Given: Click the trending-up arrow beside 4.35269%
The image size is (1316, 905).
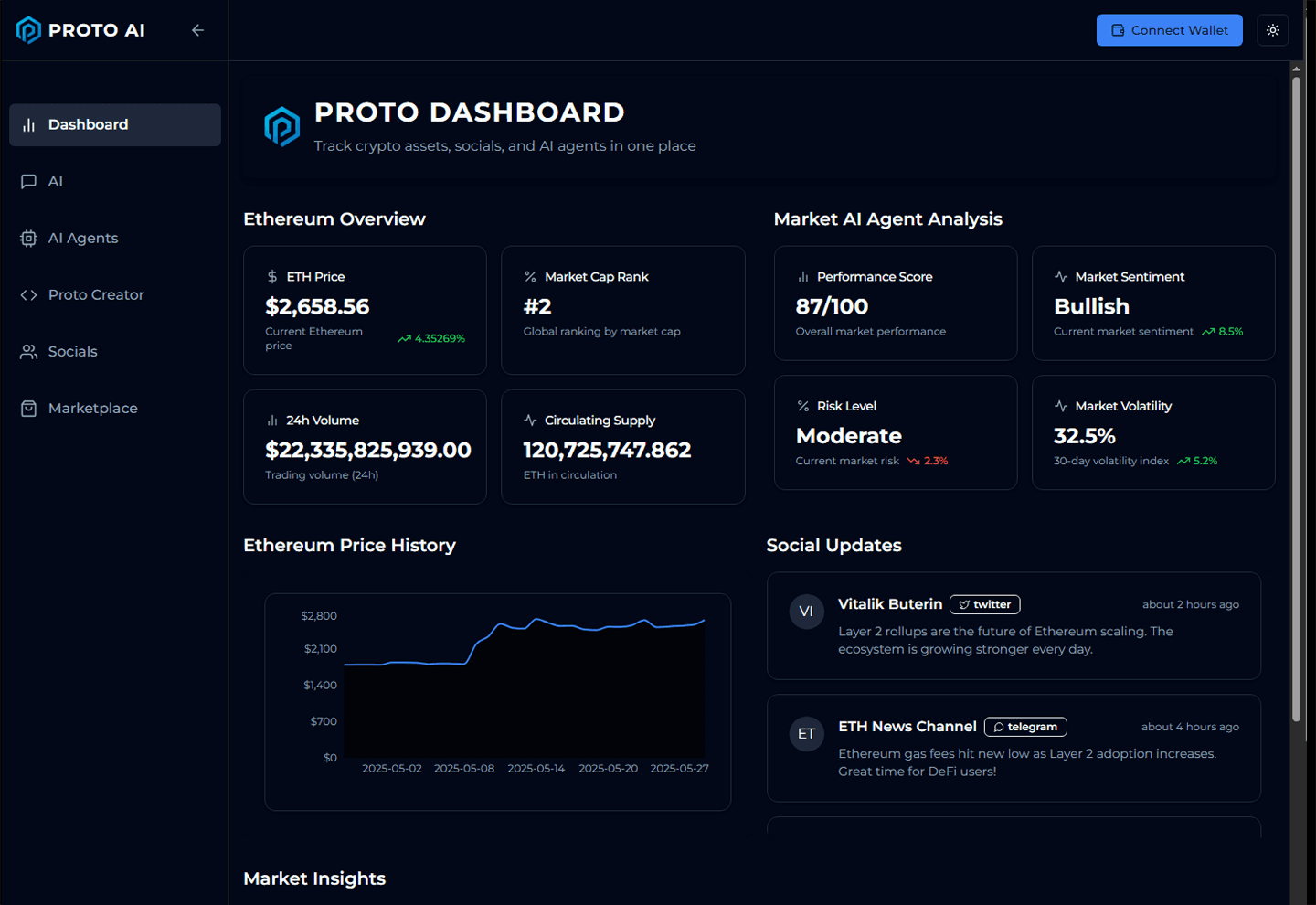Looking at the screenshot, I should coord(404,338).
